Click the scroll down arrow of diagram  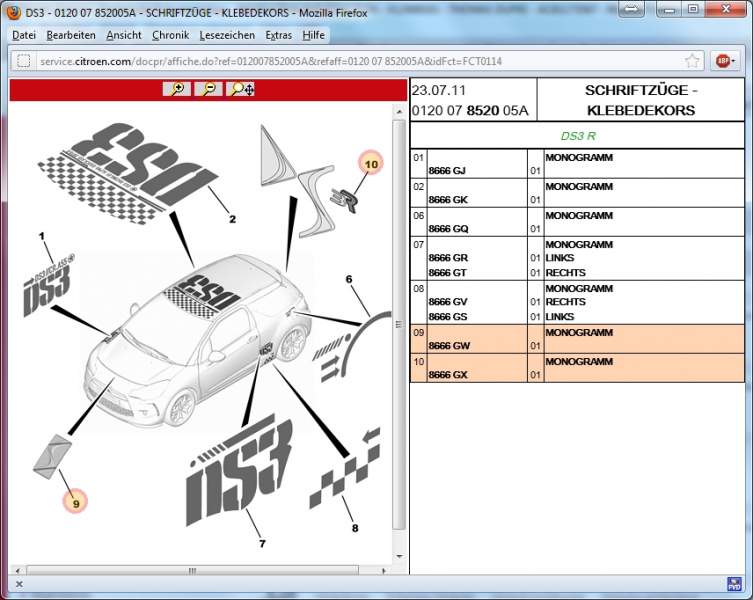[399, 556]
